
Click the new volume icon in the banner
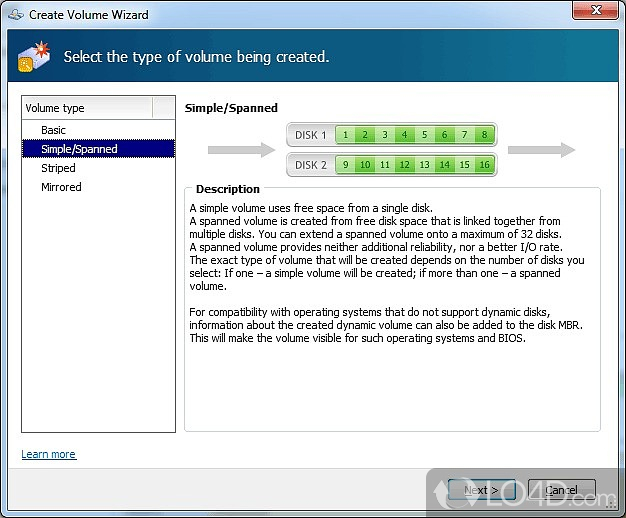(x=34, y=57)
